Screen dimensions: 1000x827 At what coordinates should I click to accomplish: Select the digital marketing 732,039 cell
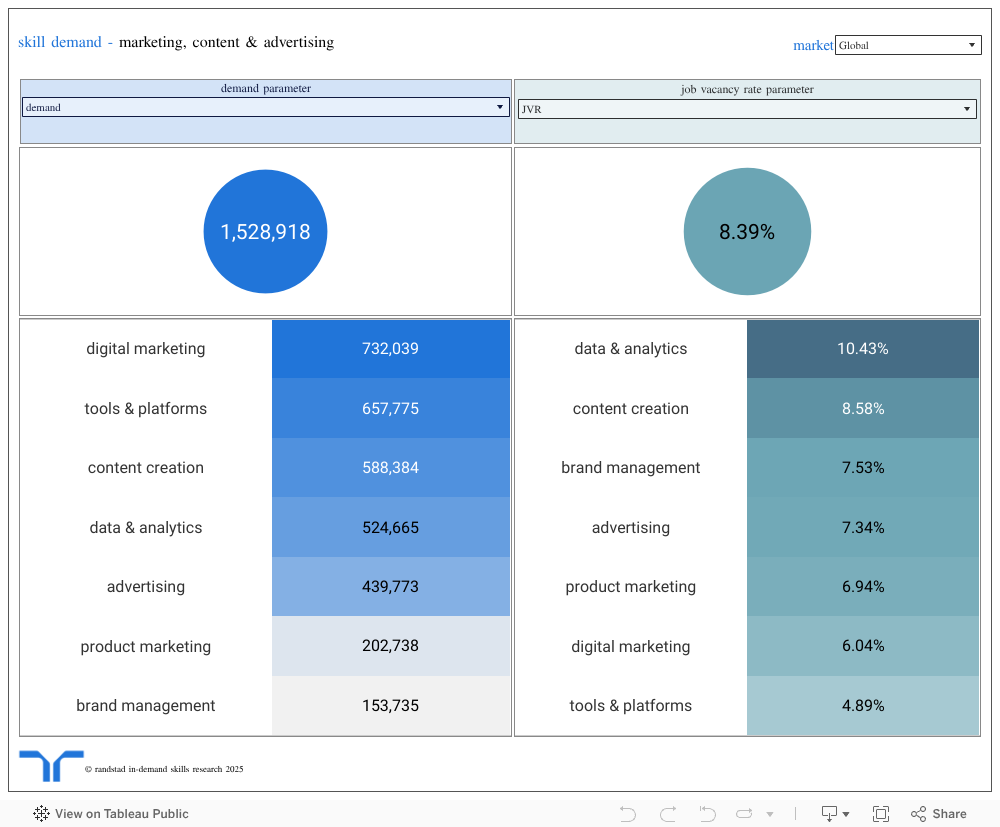[390, 349]
